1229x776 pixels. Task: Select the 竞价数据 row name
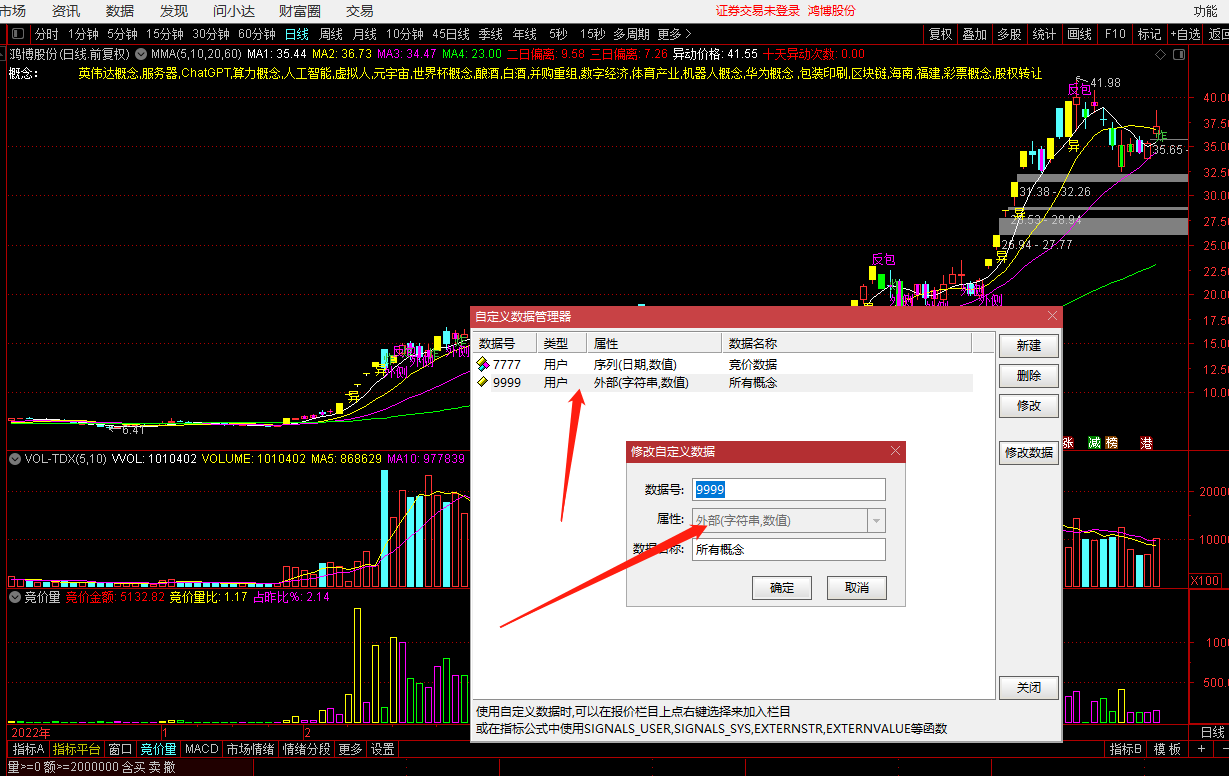753,364
